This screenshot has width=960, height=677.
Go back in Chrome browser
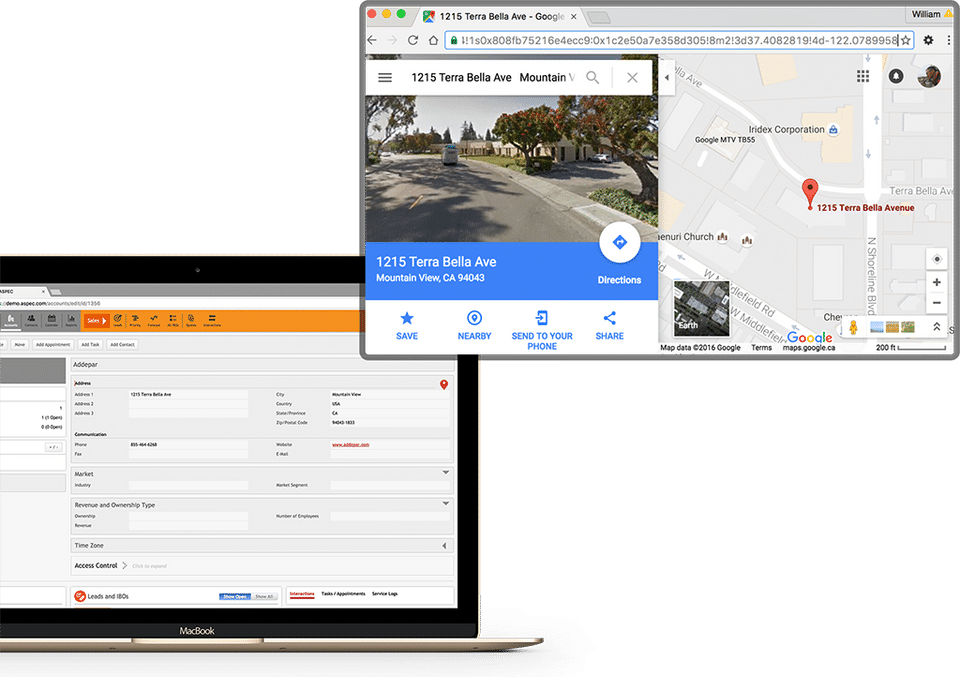pos(372,40)
